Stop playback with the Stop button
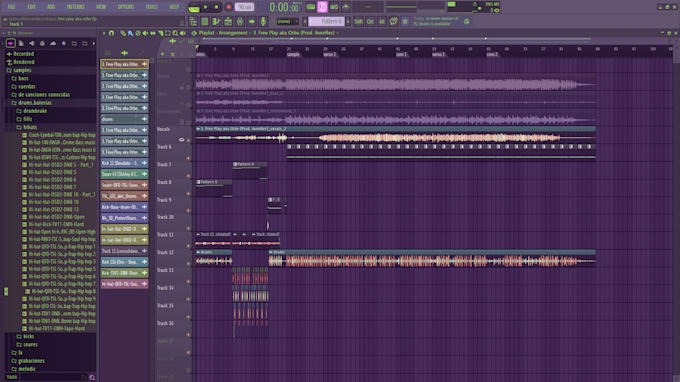 pyautogui.click(x=216, y=7)
